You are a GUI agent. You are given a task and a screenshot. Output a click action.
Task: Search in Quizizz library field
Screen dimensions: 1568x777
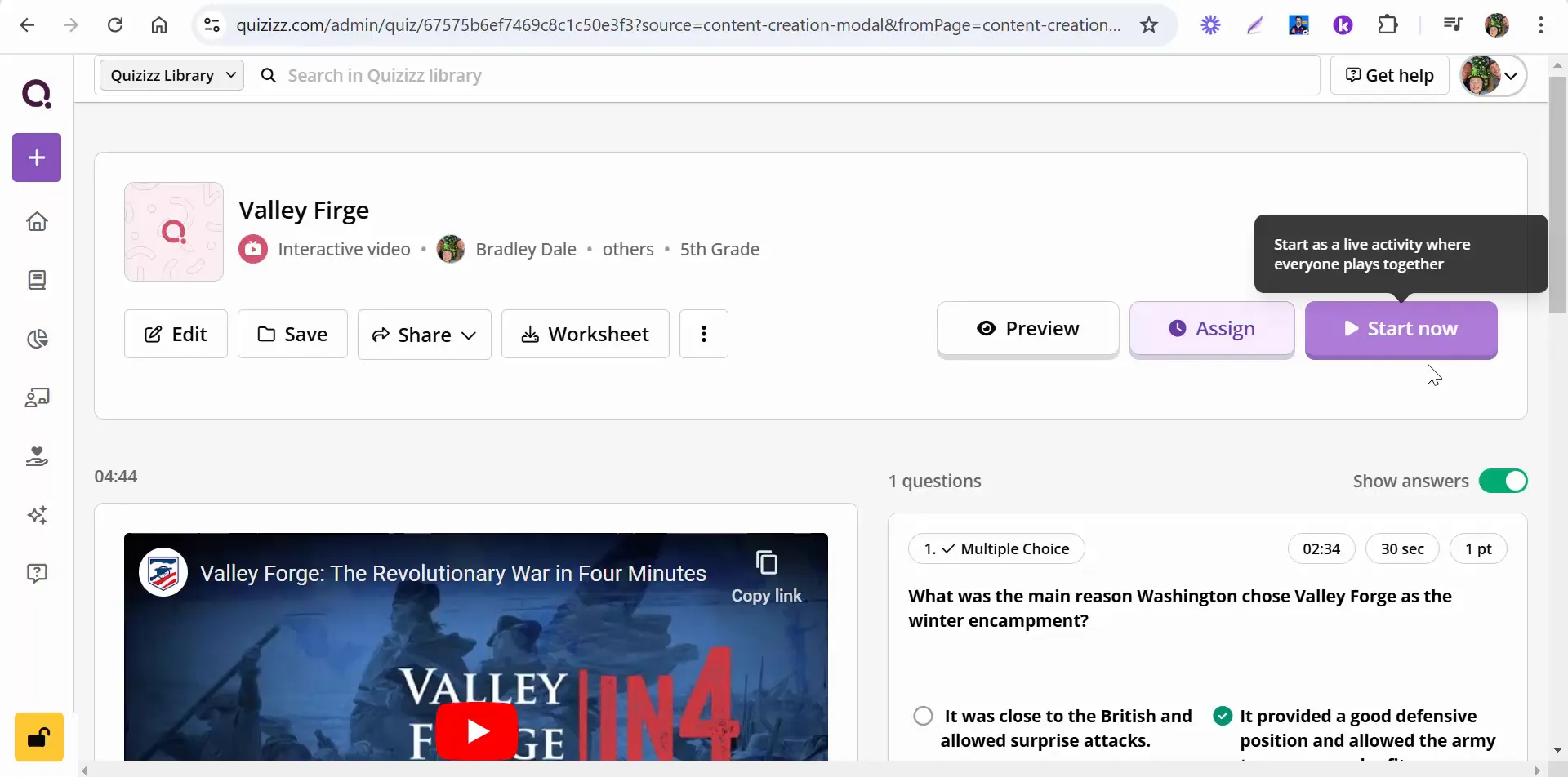point(784,75)
